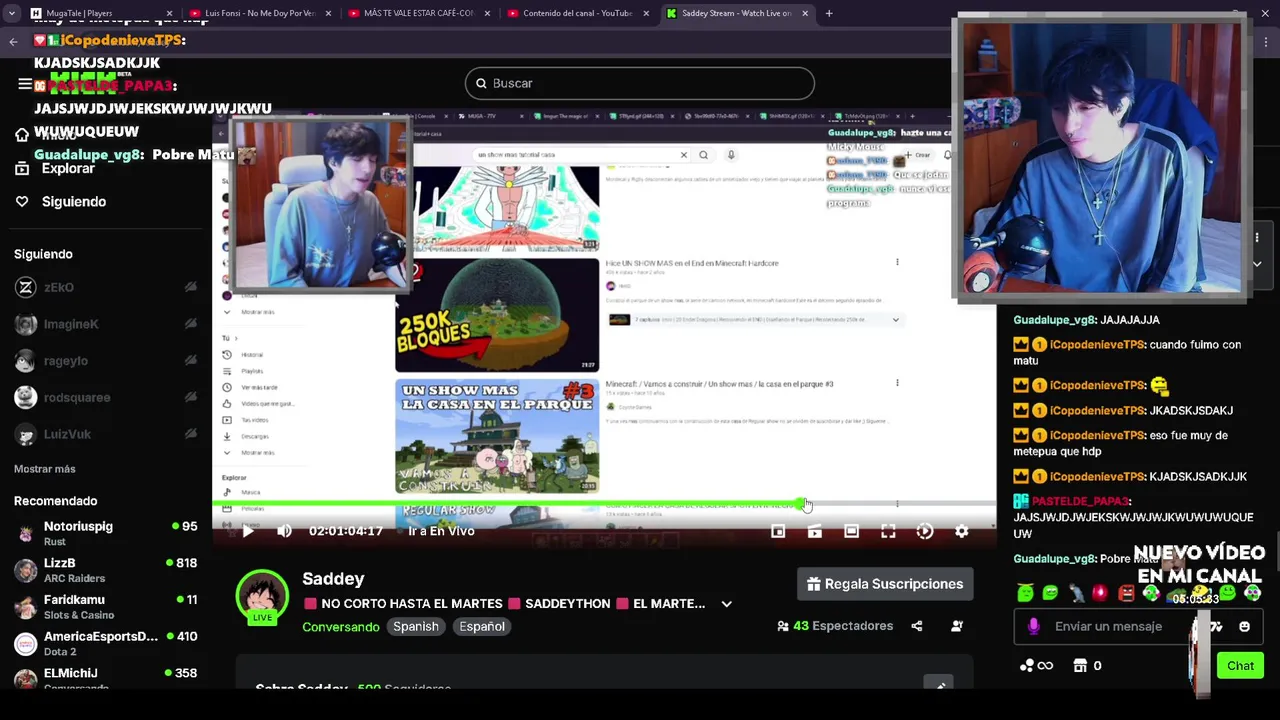Open recommended channel Faridkamu

(x=105, y=606)
